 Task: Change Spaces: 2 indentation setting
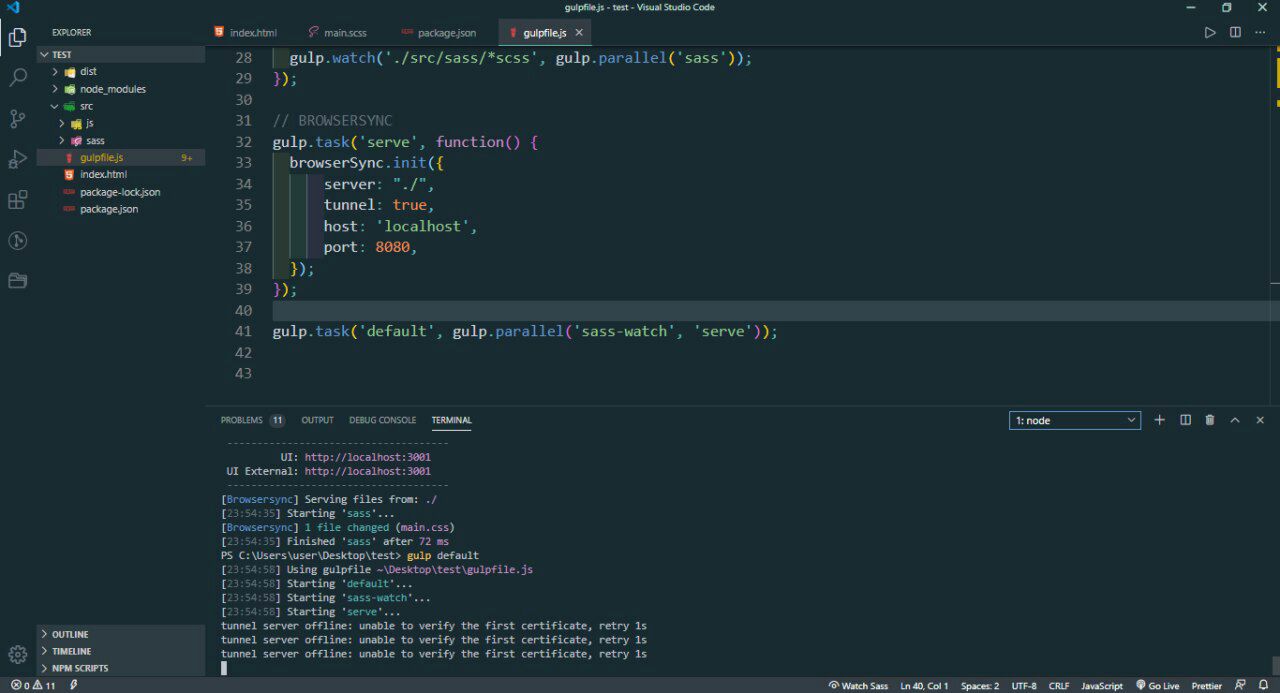click(980, 686)
